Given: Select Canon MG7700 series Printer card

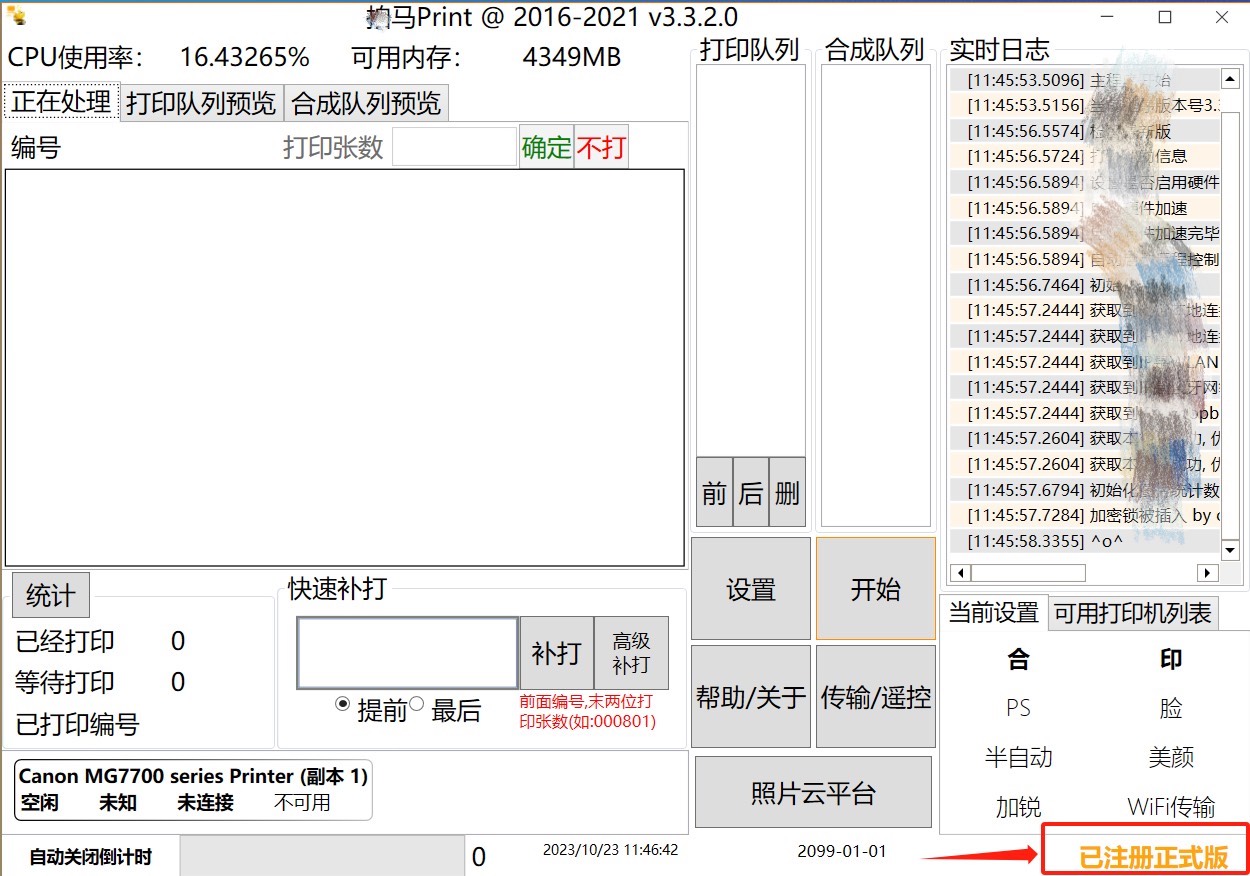Looking at the screenshot, I should coord(193,788).
